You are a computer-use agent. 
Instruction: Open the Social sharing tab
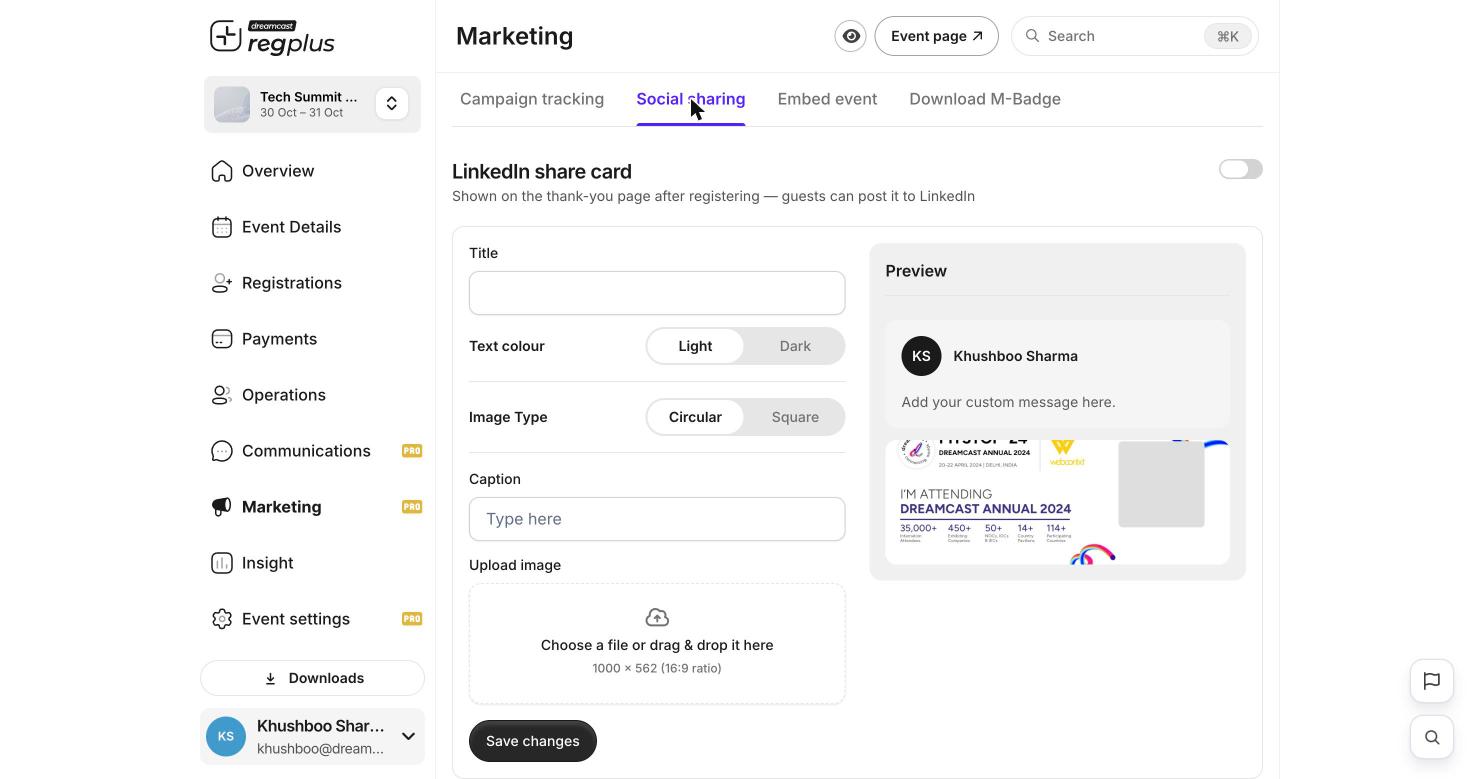pyautogui.click(x=691, y=99)
